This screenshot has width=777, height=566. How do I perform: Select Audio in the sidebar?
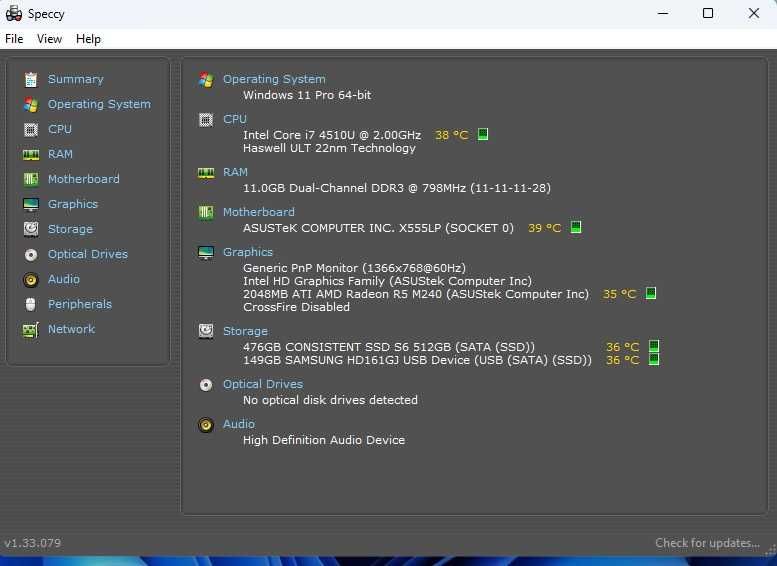(64, 280)
